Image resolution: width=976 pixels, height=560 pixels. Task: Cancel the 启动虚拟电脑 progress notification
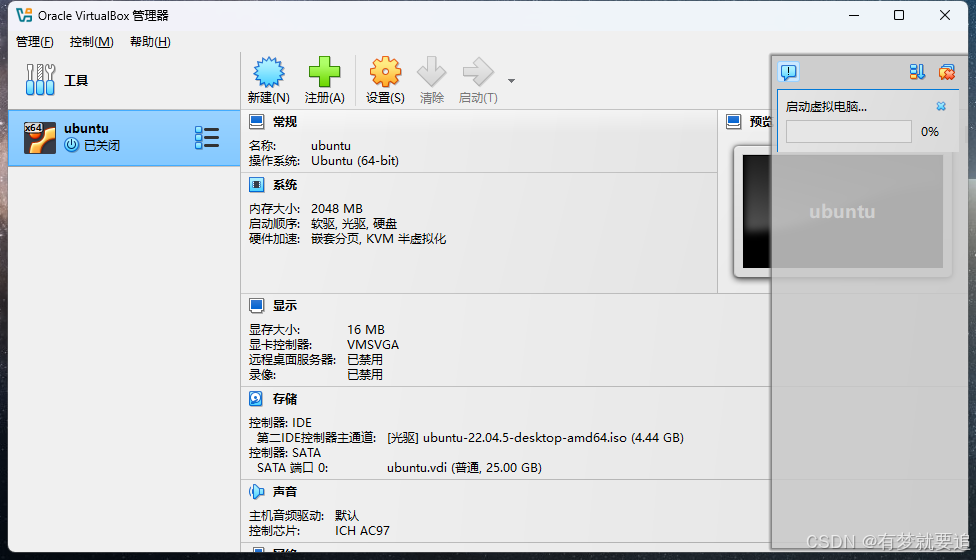pyautogui.click(x=941, y=106)
